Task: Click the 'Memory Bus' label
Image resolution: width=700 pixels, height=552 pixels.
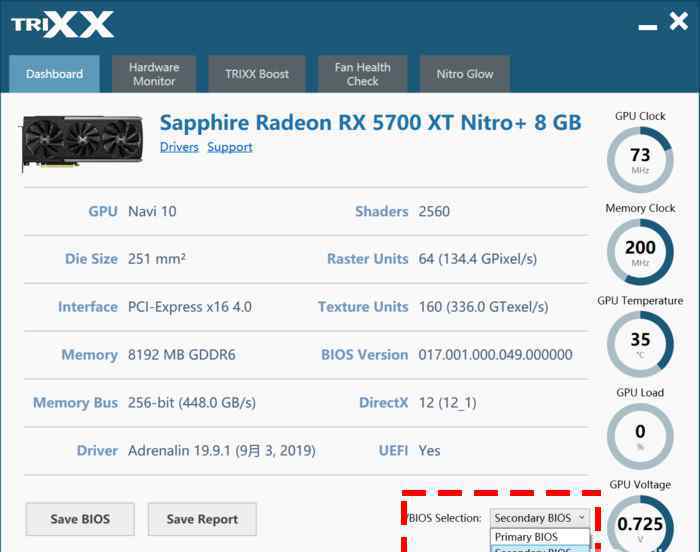Action: pyautogui.click(x=75, y=402)
